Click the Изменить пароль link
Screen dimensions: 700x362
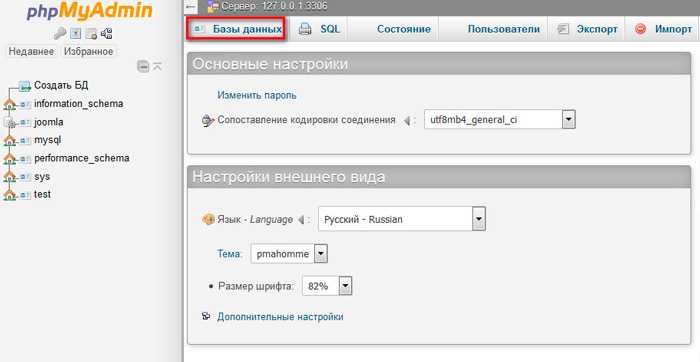click(x=257, y=95)
